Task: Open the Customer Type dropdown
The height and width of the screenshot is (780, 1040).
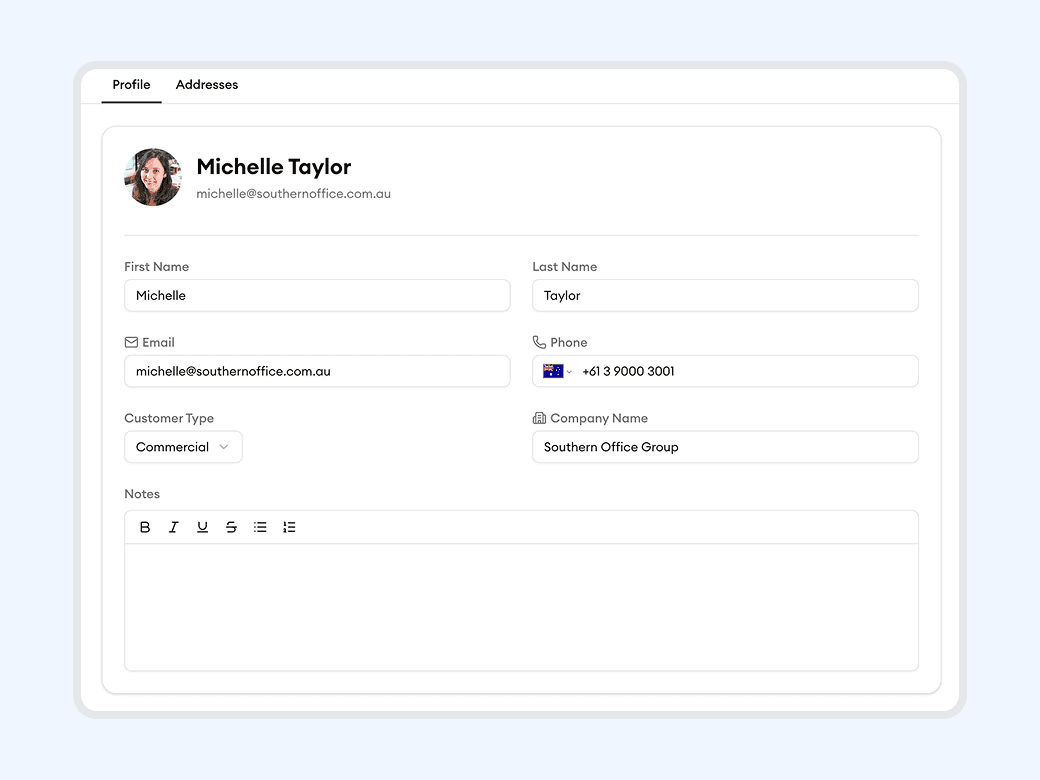Action: click(x=183, y=447)
